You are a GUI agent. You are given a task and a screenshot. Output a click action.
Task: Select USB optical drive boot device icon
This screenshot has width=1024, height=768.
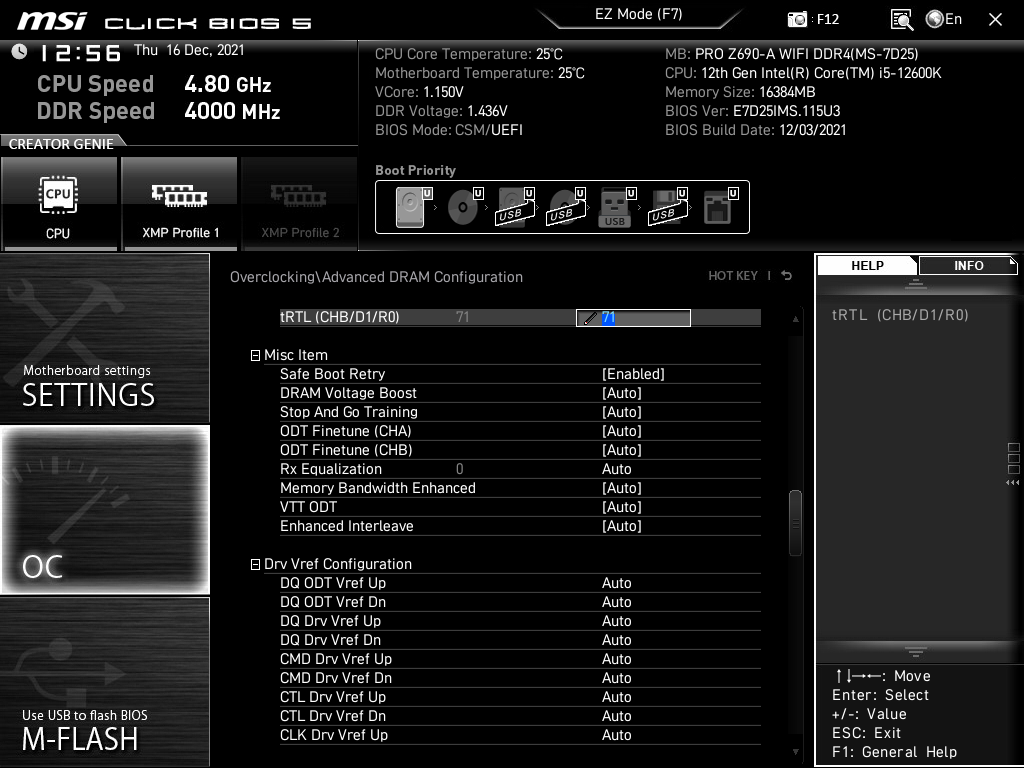(566, 206)
